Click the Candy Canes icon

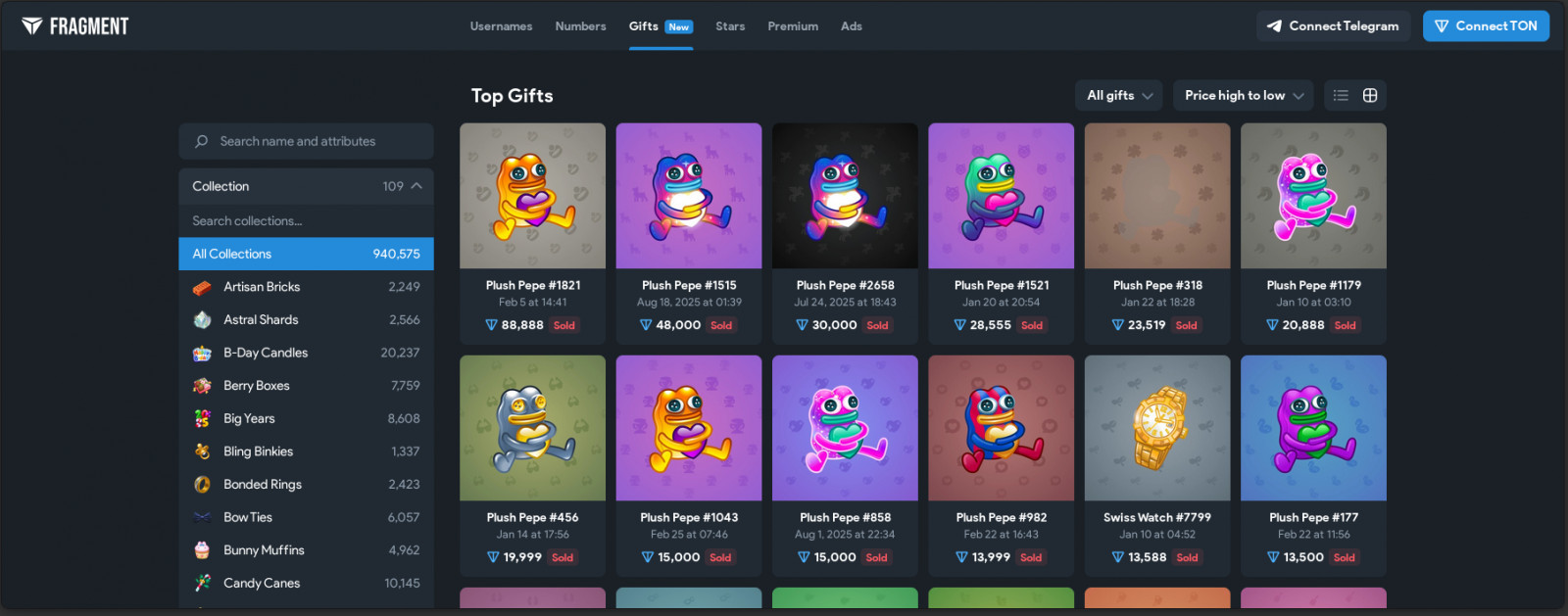202,583
